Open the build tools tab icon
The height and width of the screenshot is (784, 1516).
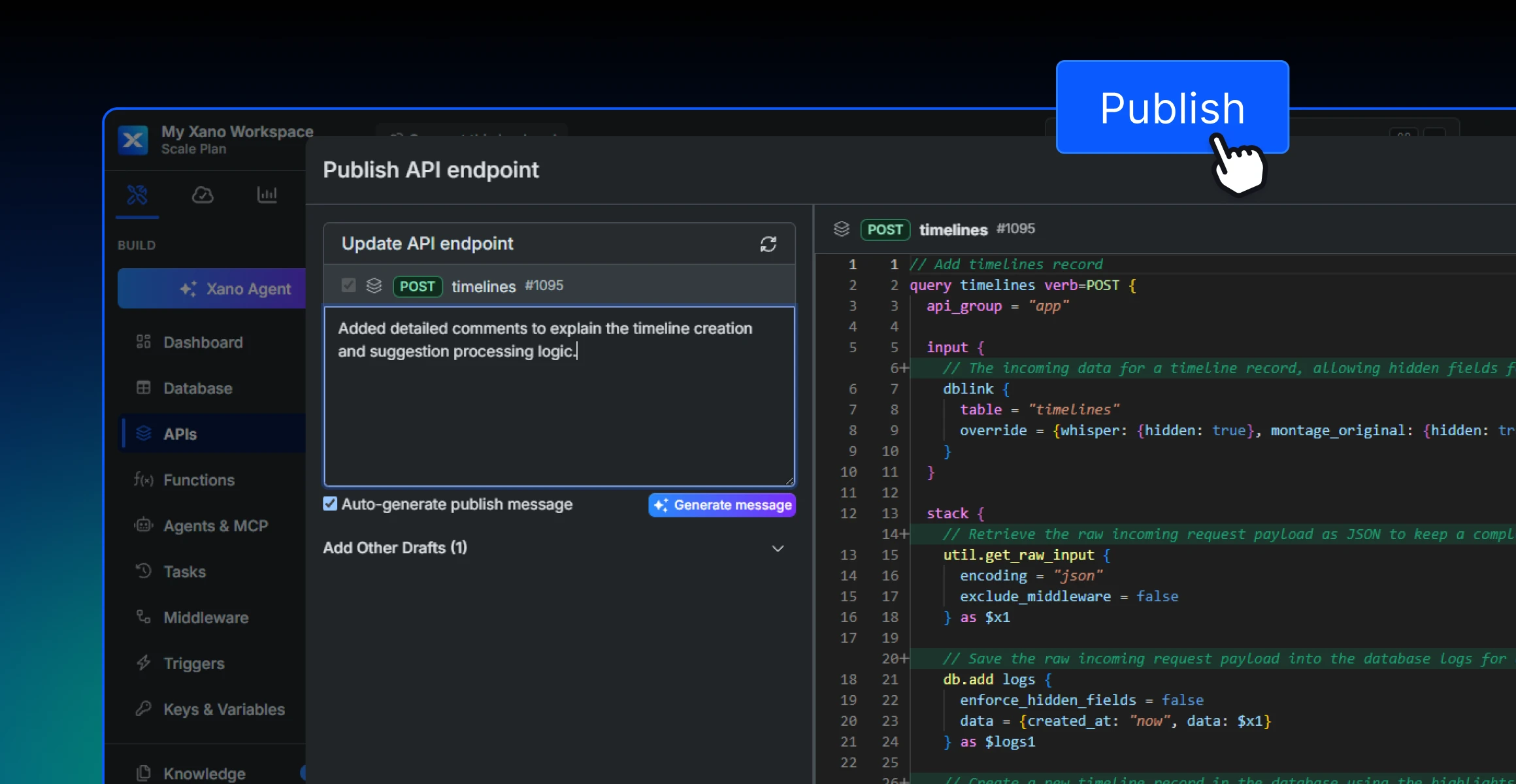(137, 195)
